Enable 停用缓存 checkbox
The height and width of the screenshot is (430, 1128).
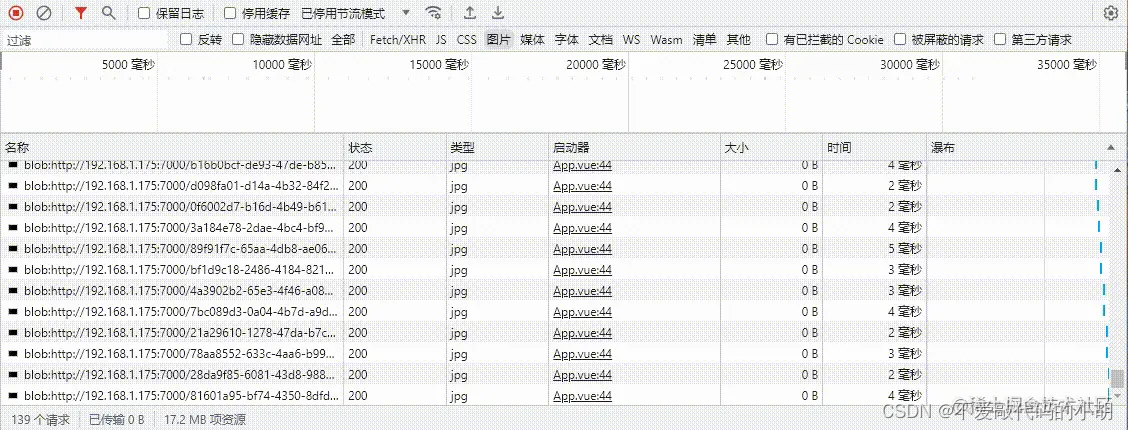[x=230, y=13]
